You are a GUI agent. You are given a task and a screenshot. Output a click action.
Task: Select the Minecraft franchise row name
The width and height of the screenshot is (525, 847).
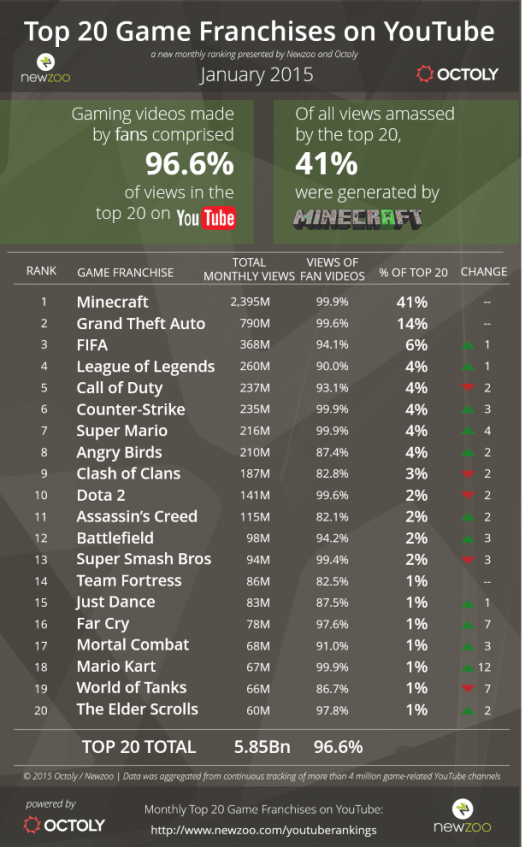click(x=112, y=302)
